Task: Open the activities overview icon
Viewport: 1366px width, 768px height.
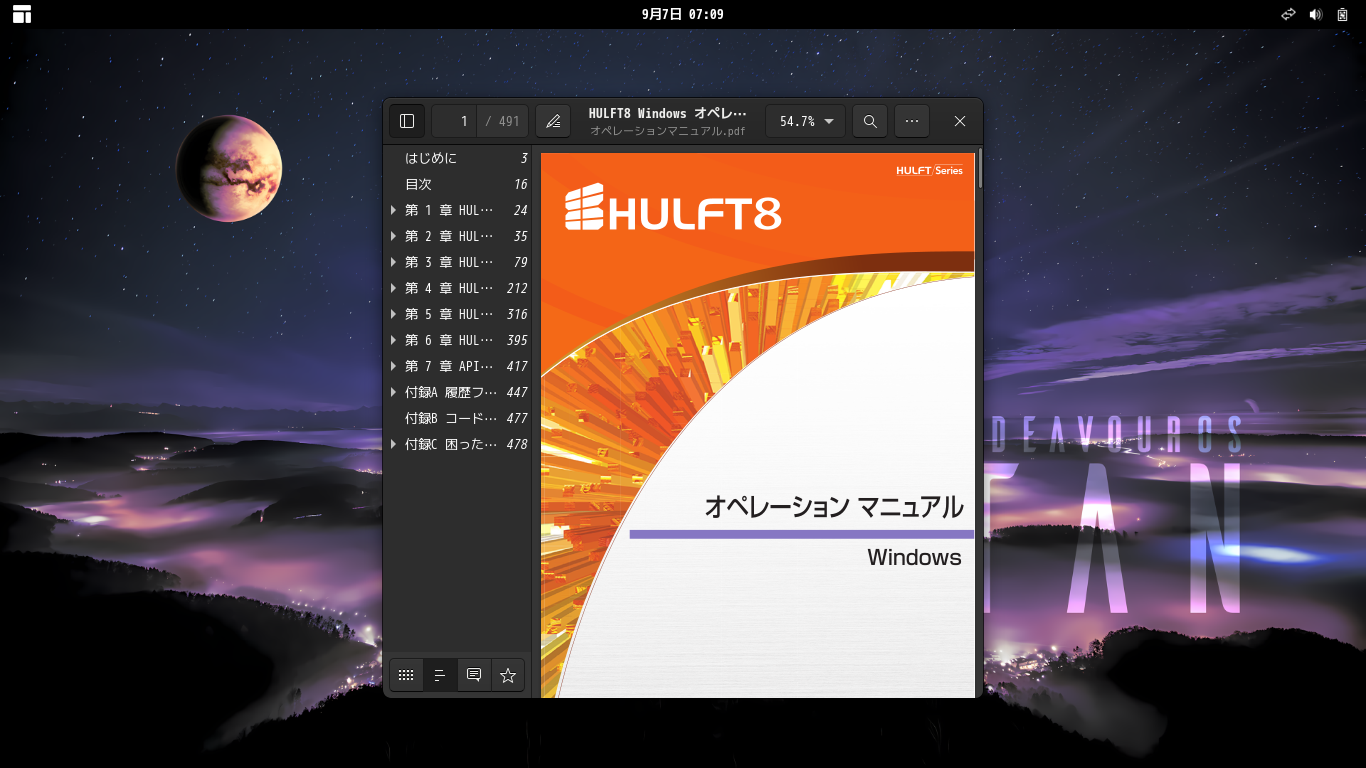Action: pos(22,14)
